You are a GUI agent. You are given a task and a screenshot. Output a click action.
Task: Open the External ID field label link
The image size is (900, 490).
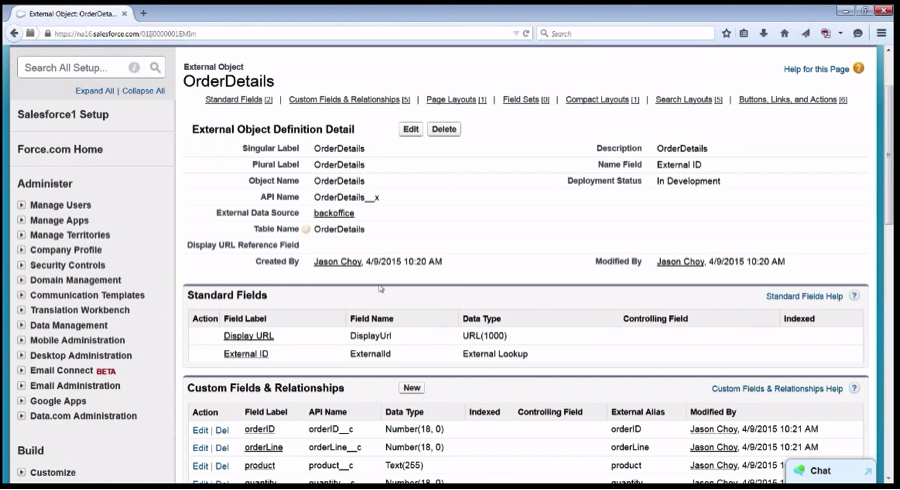click(x=246, y=354)
